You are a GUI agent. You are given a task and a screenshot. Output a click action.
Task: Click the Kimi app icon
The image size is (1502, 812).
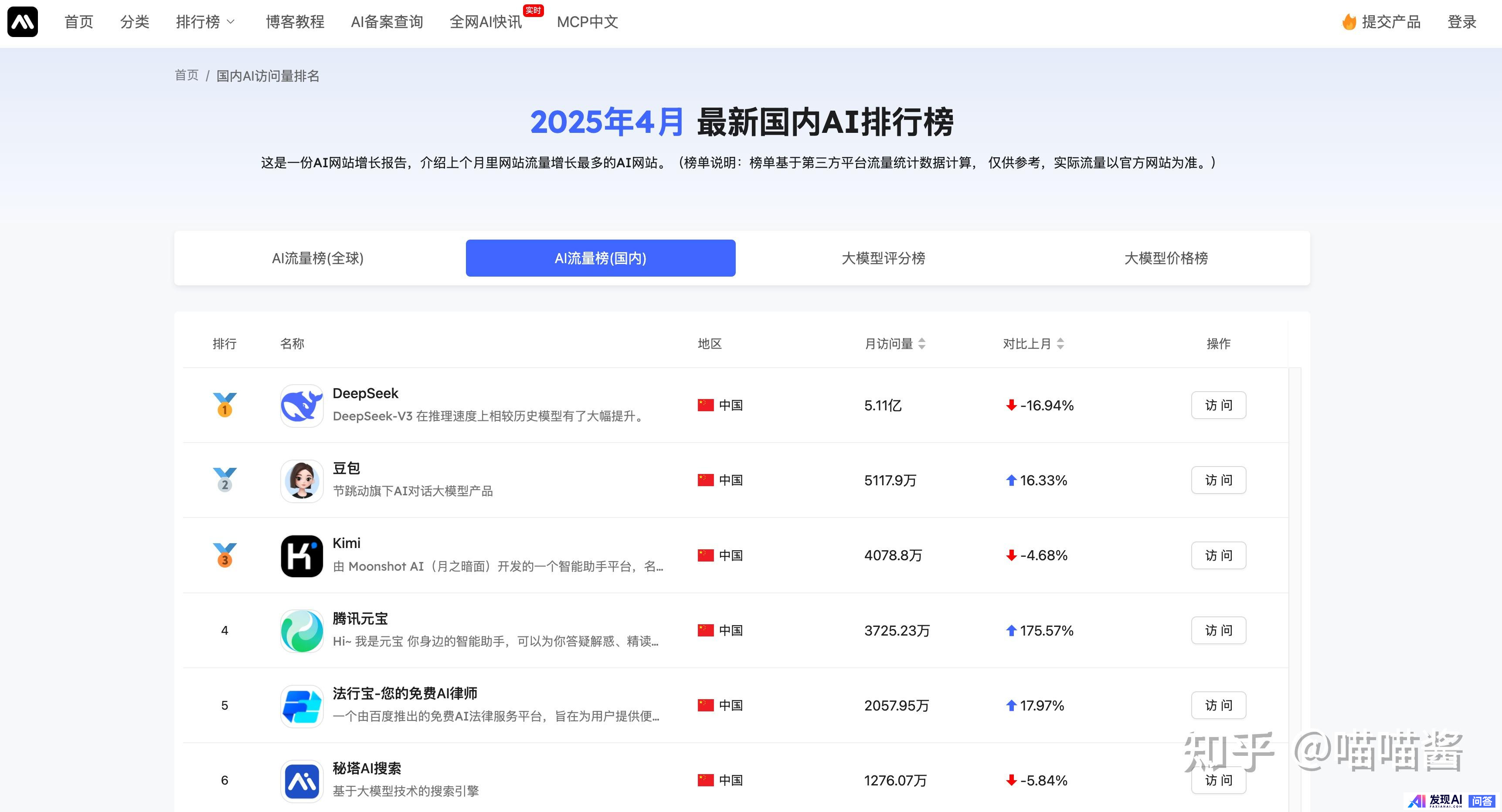pos(302,556)
